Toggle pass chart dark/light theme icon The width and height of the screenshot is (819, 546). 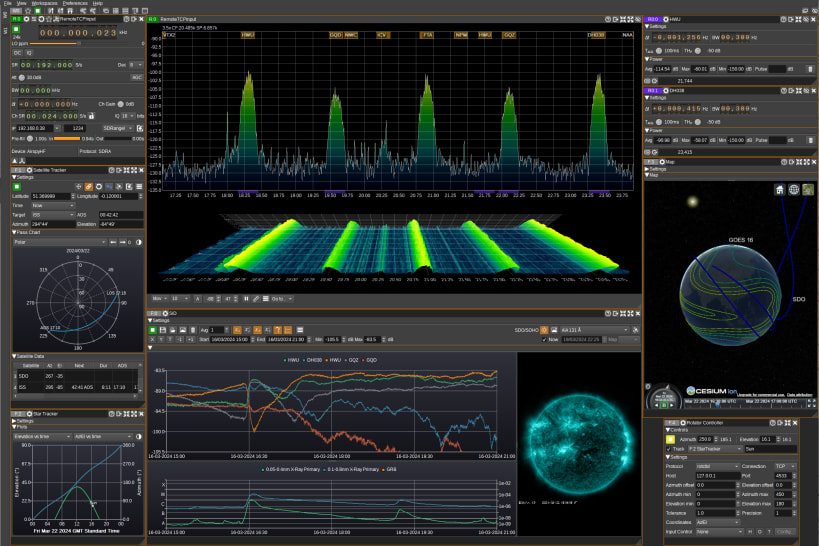[x=139, y=242]
